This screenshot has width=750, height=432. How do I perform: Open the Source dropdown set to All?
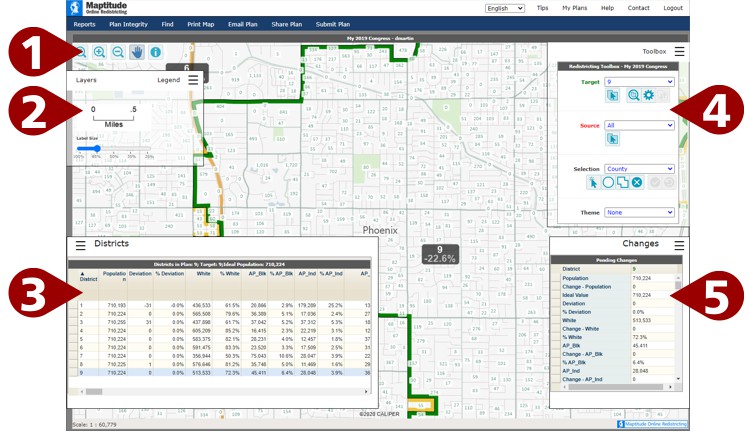pos(640,125)
